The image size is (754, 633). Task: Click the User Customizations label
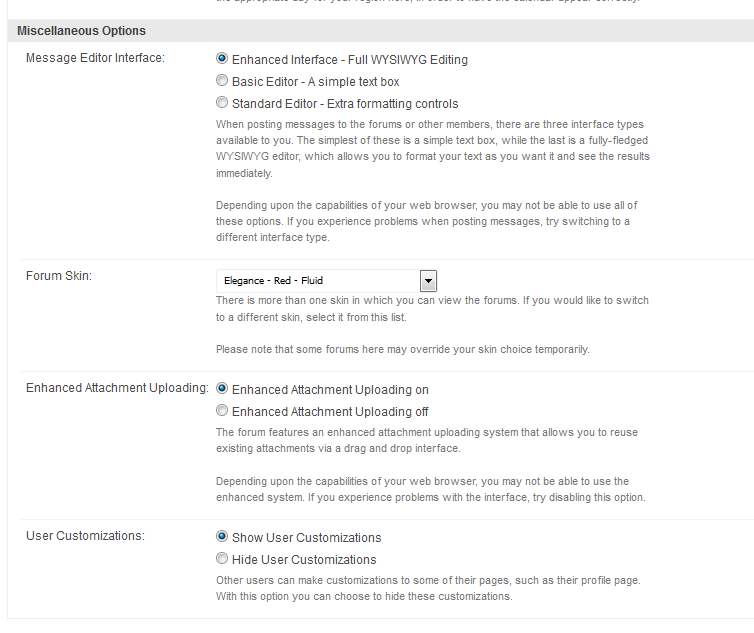(x=85, y=536)
